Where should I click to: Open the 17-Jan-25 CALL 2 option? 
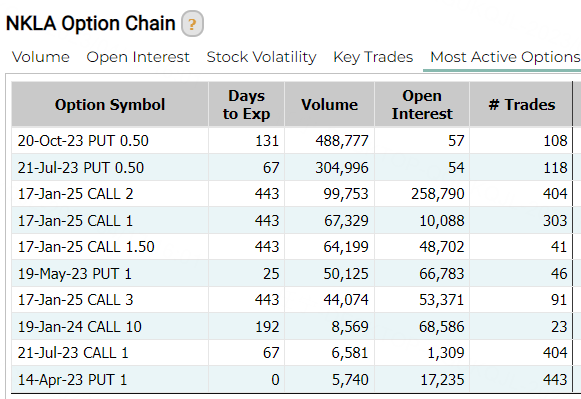point(76,194)
